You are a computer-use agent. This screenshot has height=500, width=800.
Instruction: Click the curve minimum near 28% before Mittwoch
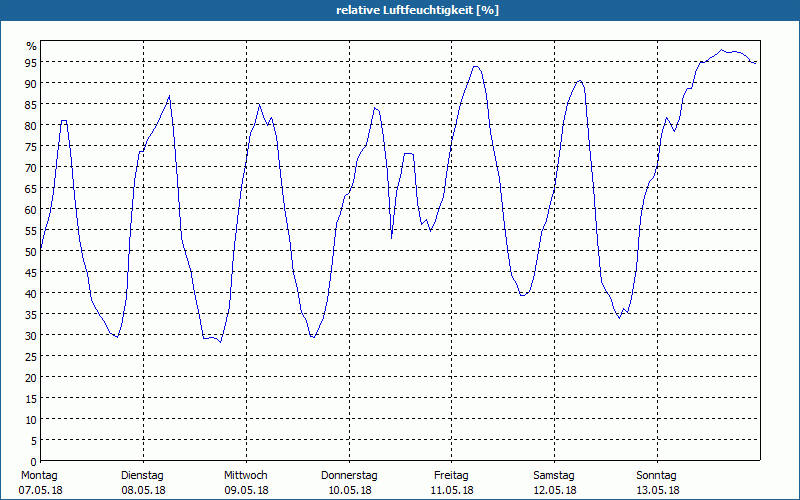220,342
